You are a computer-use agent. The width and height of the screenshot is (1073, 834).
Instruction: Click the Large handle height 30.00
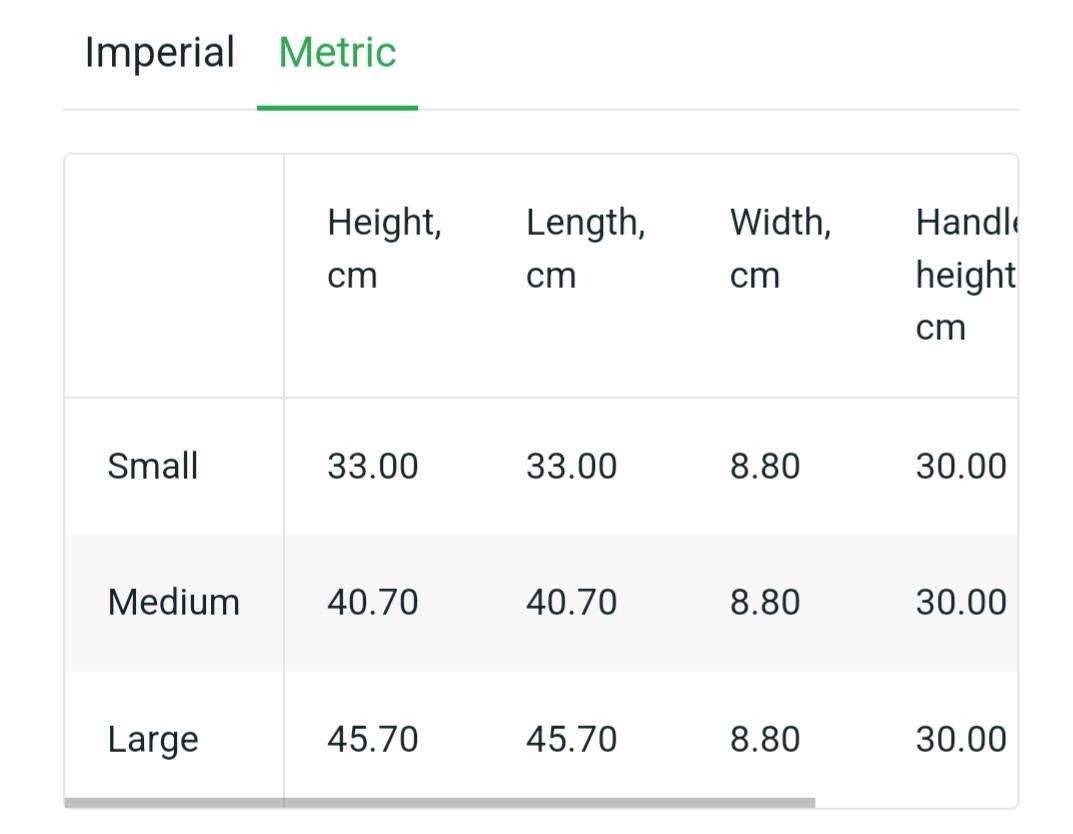(961, 739)
